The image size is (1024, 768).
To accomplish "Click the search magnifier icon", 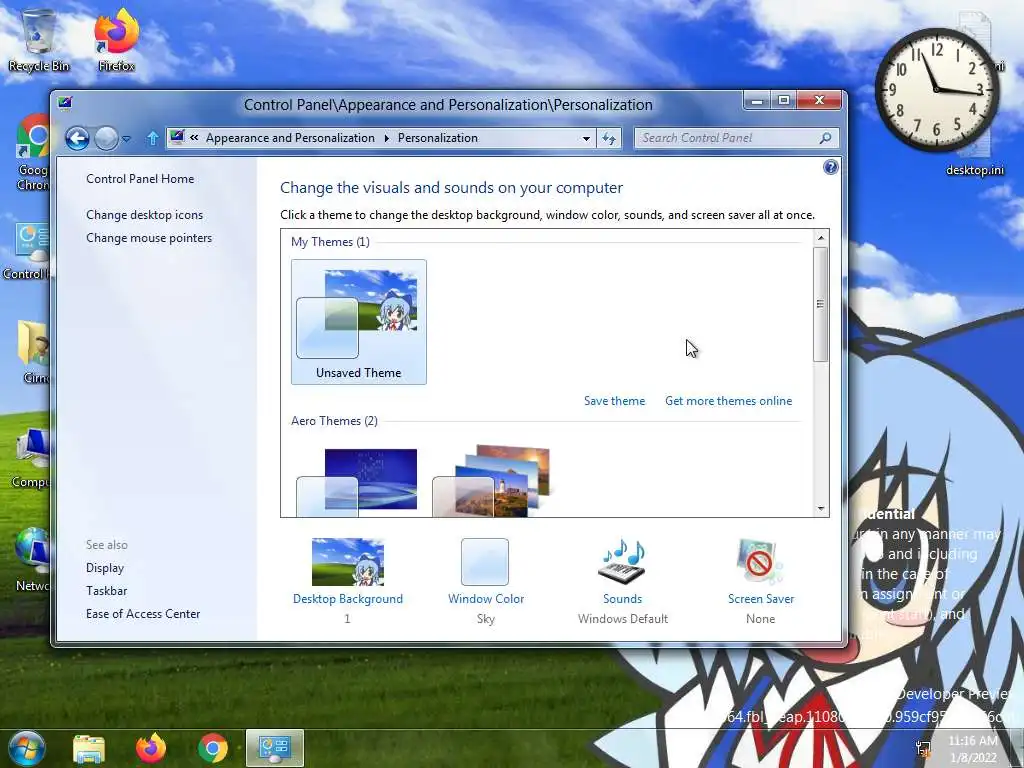I will 825,138.
